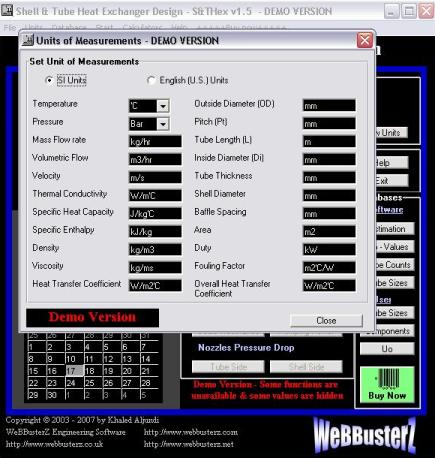This screenshot has height=458, width=435.
Task: Select day 24 in the calendar
Action: 74,383
